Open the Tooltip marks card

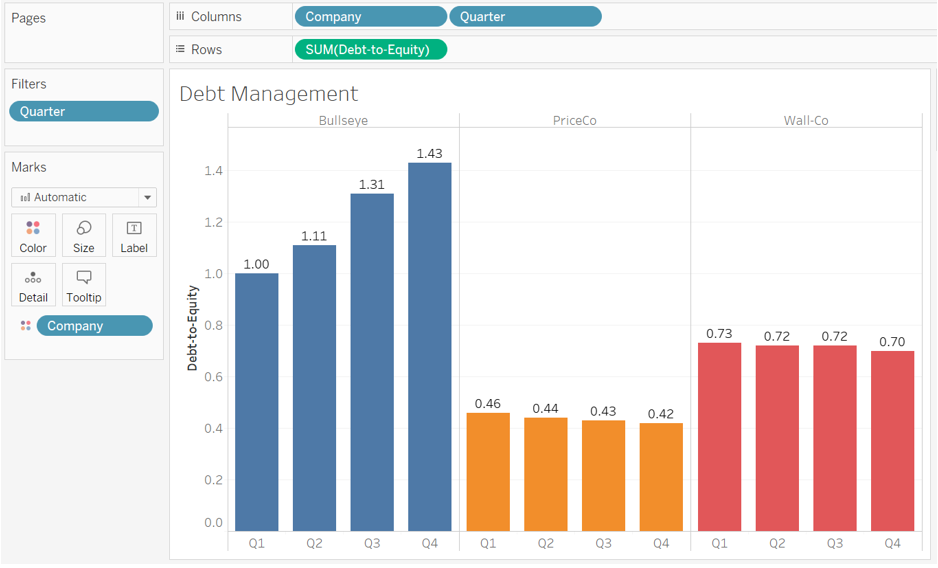[x=84, y=285]
